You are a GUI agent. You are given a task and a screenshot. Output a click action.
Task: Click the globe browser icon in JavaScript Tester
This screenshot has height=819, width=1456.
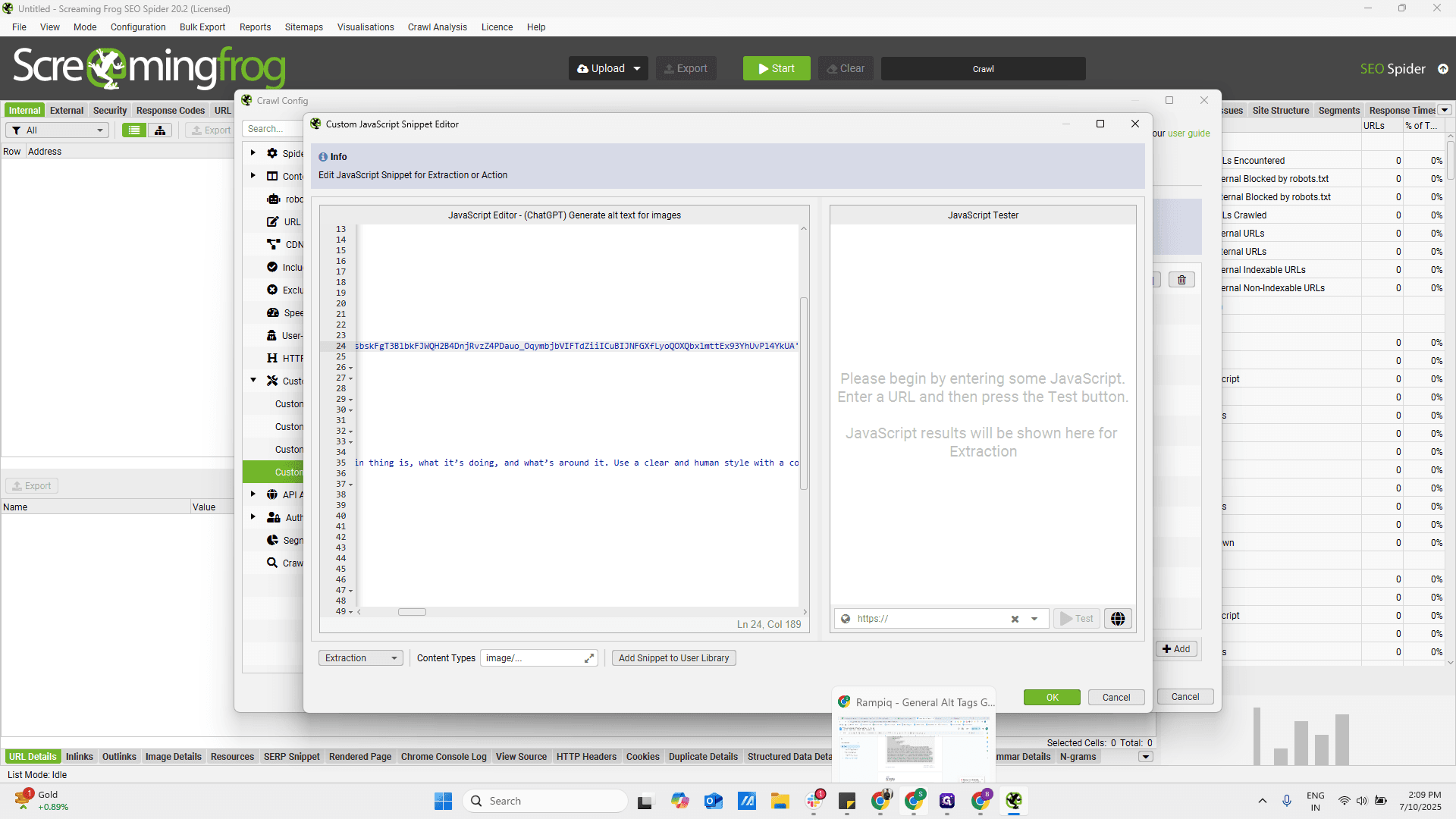pyautogui.click(x=1118, y=619)
